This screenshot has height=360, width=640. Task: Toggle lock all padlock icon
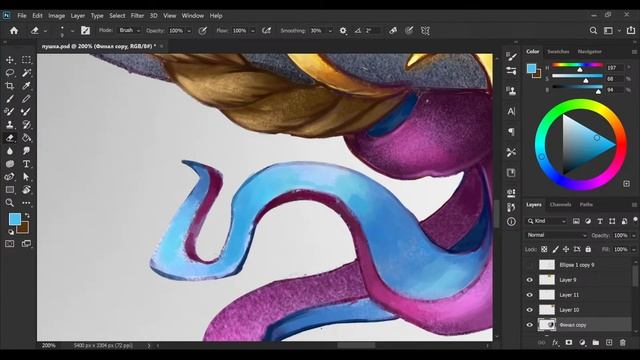pyautogui.click(x=588, y=249)
